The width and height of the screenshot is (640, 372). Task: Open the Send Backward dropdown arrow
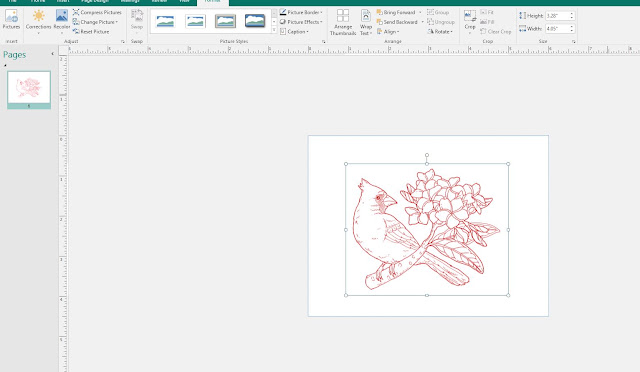pyautogui.click(x=422, y=22)
